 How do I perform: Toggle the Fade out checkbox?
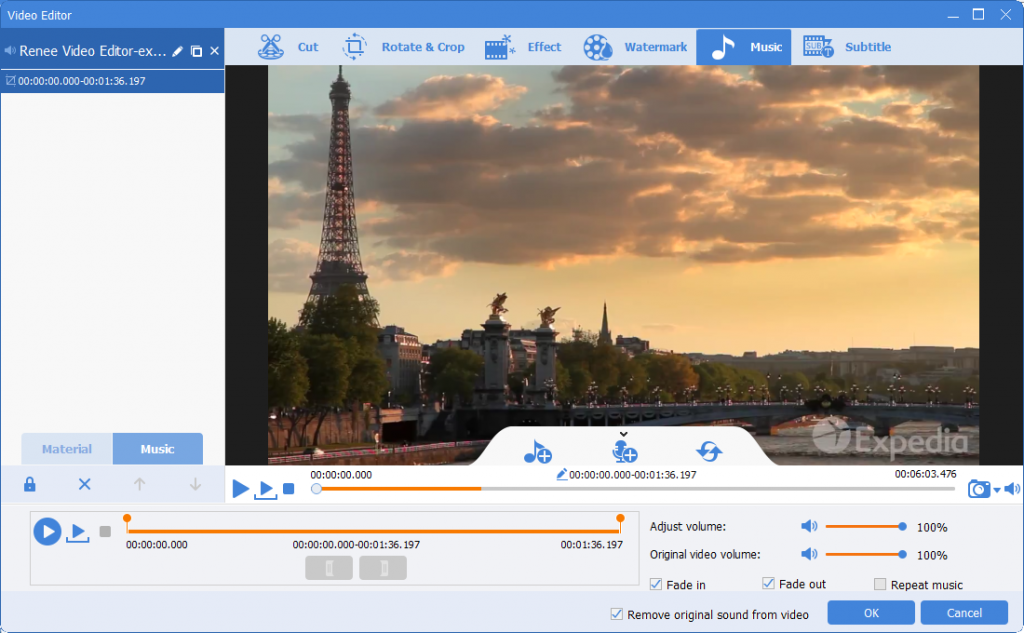(x=768, y=584)
